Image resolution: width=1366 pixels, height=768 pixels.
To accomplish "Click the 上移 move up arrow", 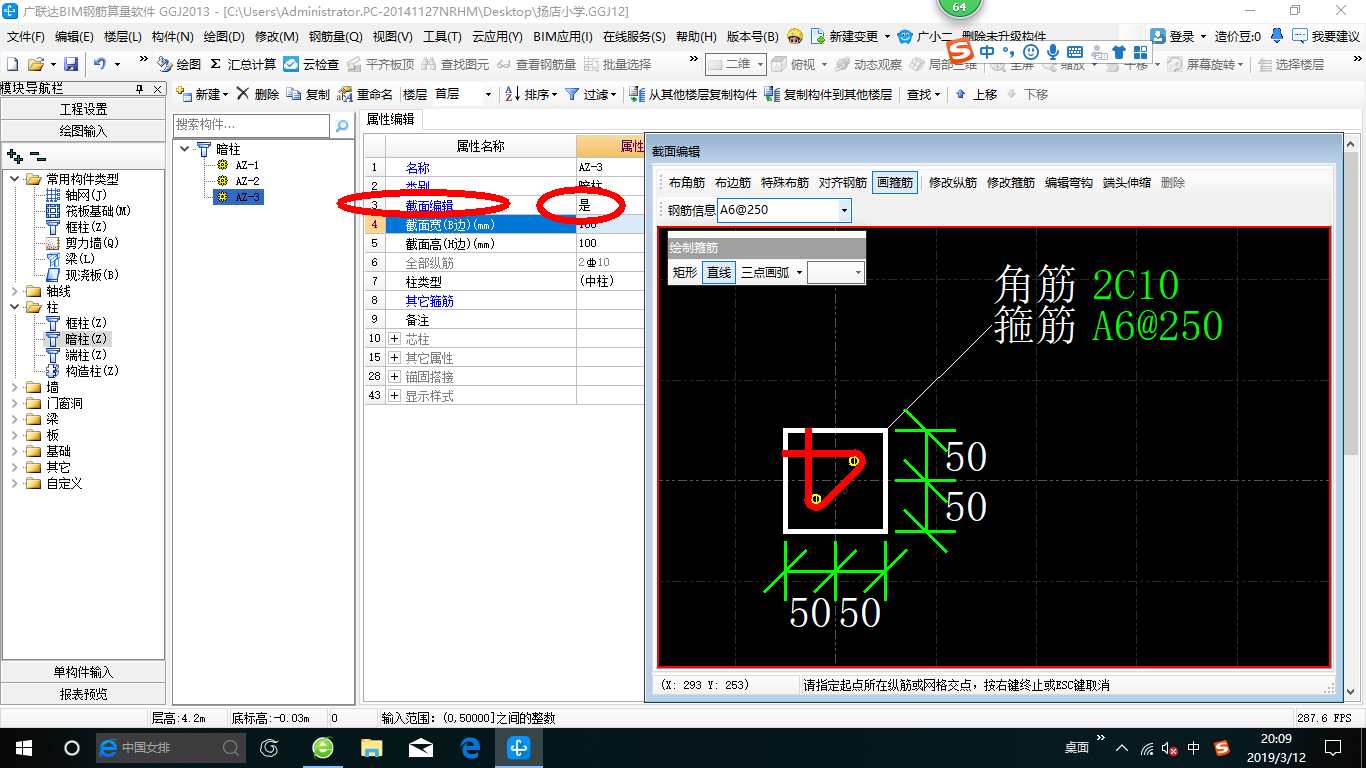I will (x=961, y=94).
